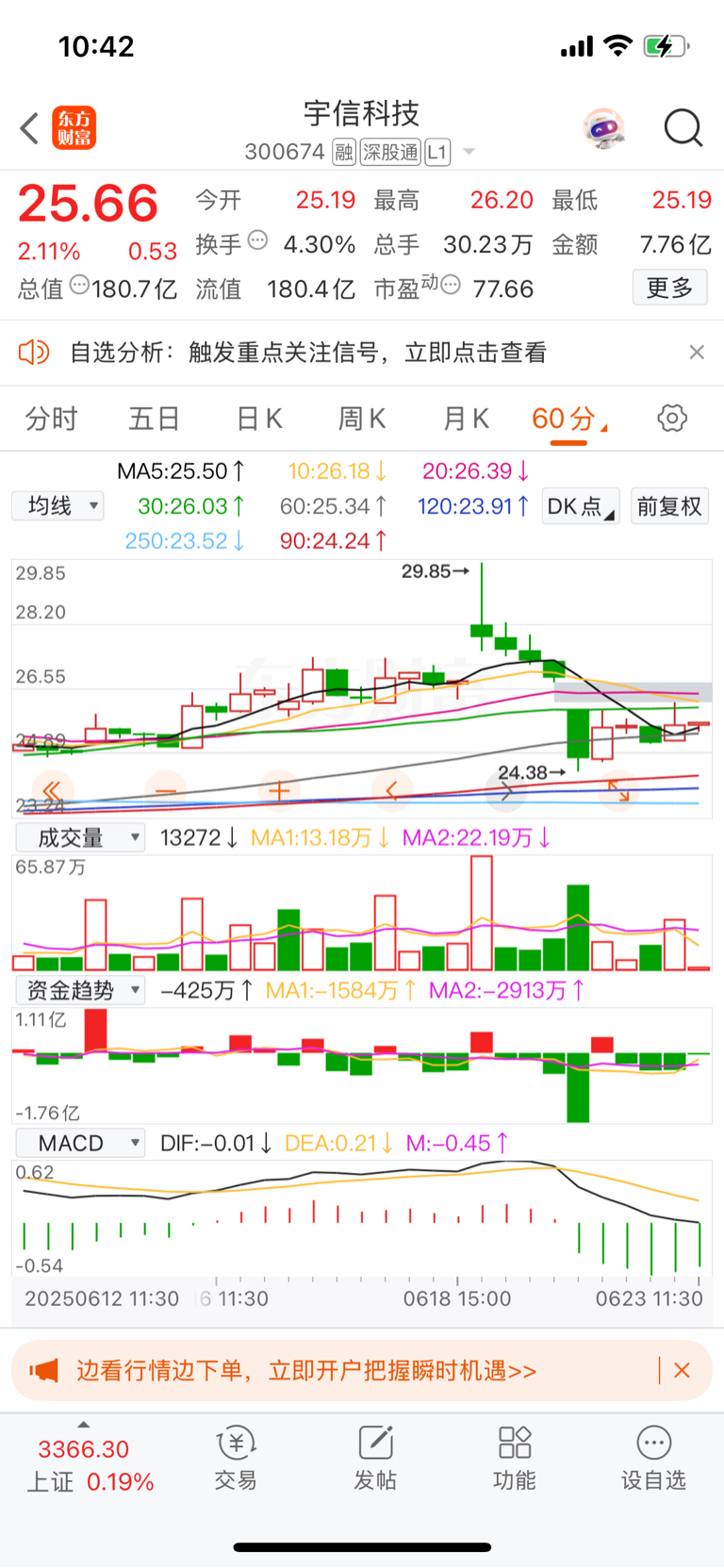Expand the stock title dropdown arrow
The height and width of the screenshot is (1568, 724).
click(x=469, y=152)
